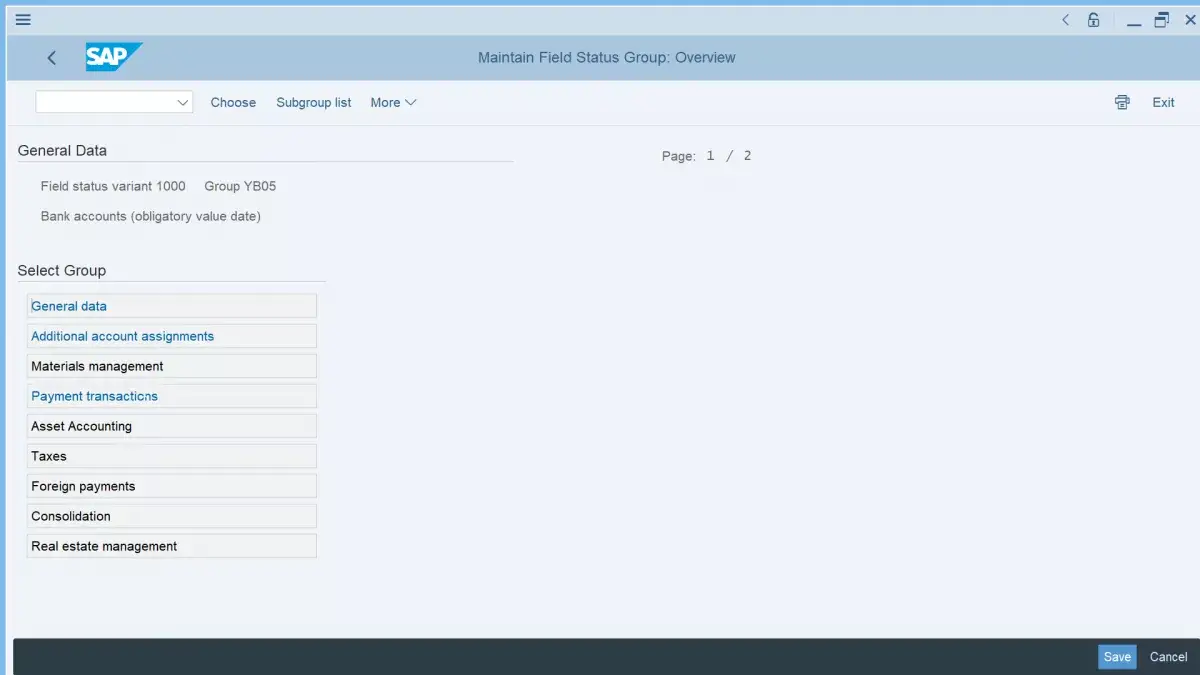Image resolution: width=1200 pixels, height=675 pixels.
Task: Restore the SAP window size
Action: pos(1162,19)
